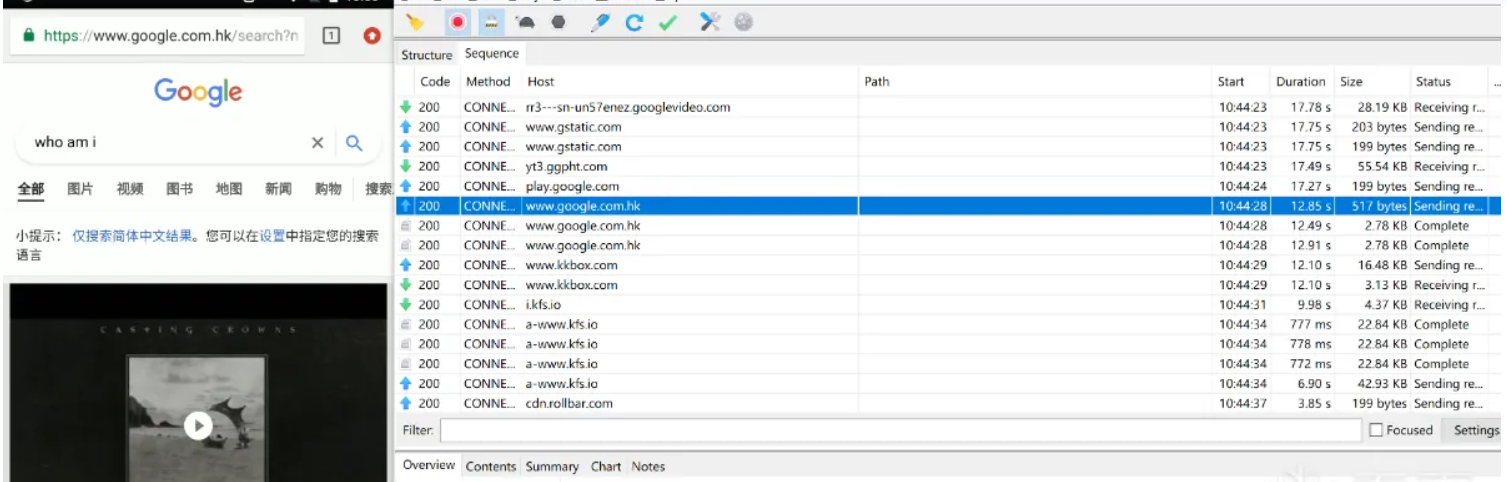Screen dimensions: 1507x482
Task: Click blue upload arrow on play.google.com row
Action: (405, 186)
